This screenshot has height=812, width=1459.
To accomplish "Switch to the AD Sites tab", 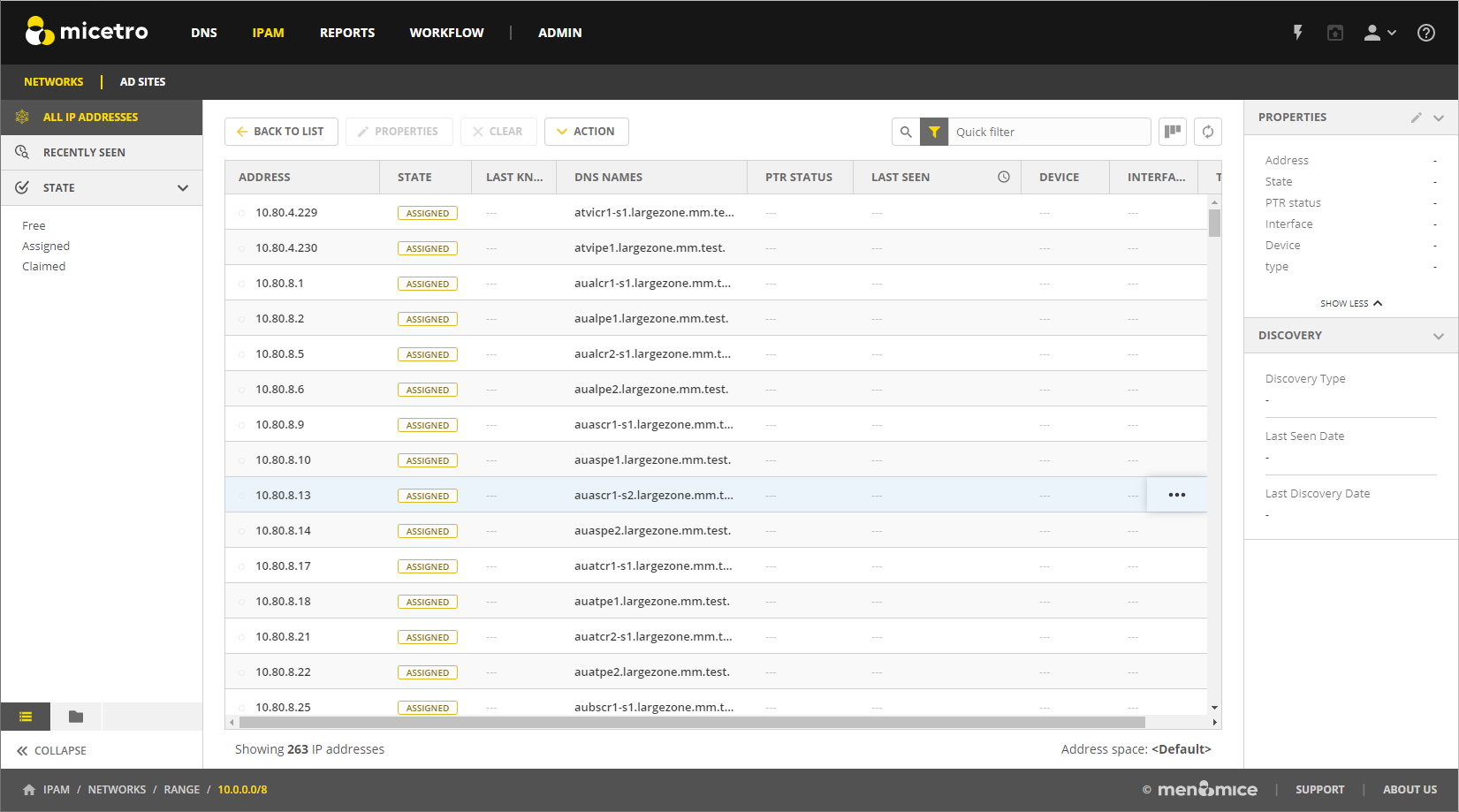I will coord(142,82).
